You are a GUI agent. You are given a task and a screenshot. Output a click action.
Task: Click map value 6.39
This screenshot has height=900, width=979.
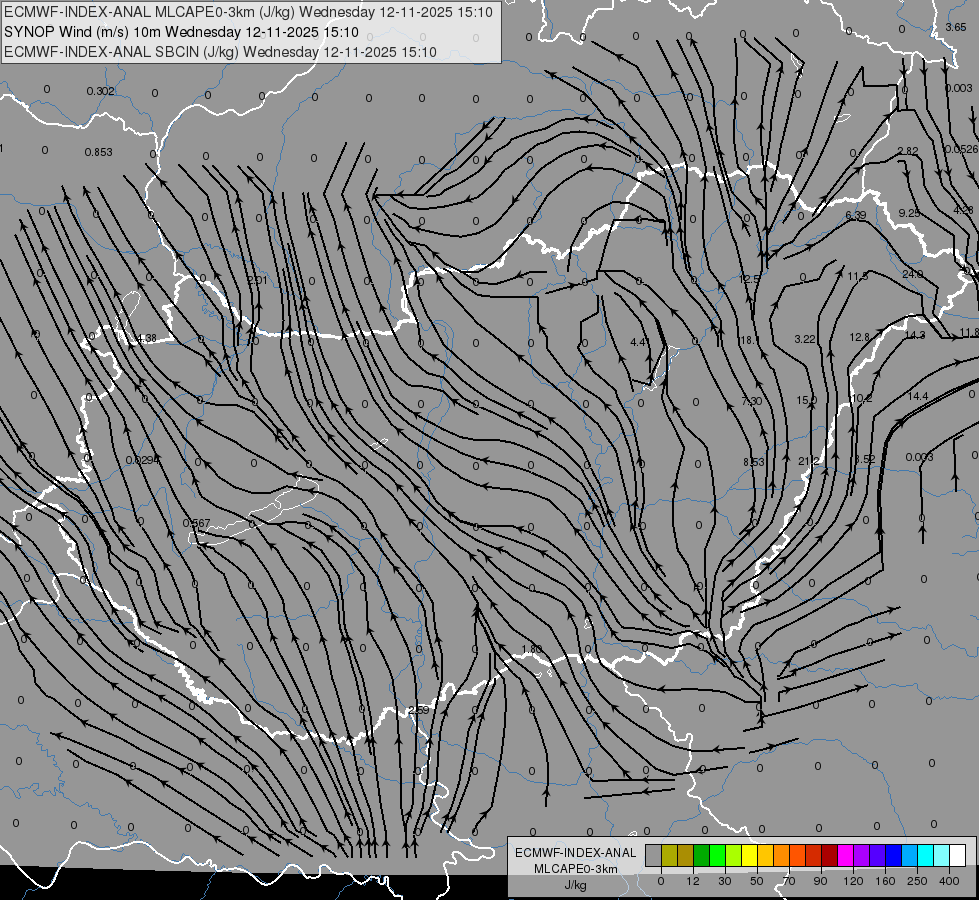coord(856,215)
